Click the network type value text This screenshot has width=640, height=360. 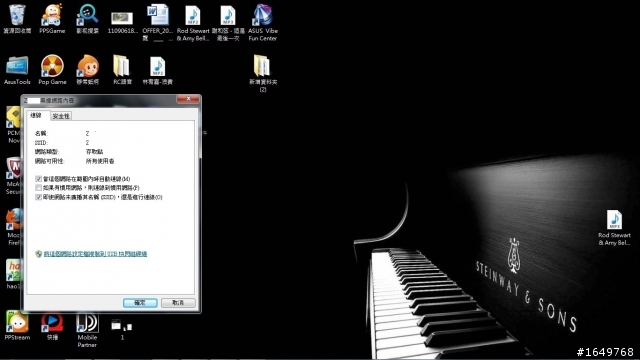click(94, 151)
